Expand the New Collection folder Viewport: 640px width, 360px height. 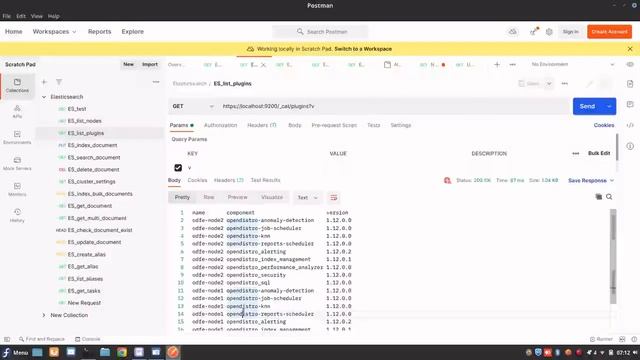[x=44, y=315]
